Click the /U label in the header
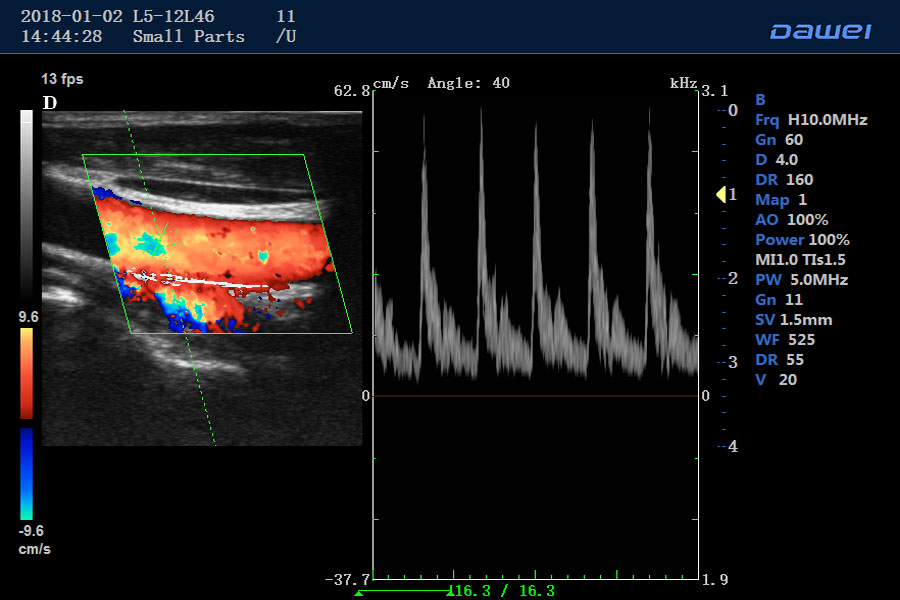 [286, 37]
